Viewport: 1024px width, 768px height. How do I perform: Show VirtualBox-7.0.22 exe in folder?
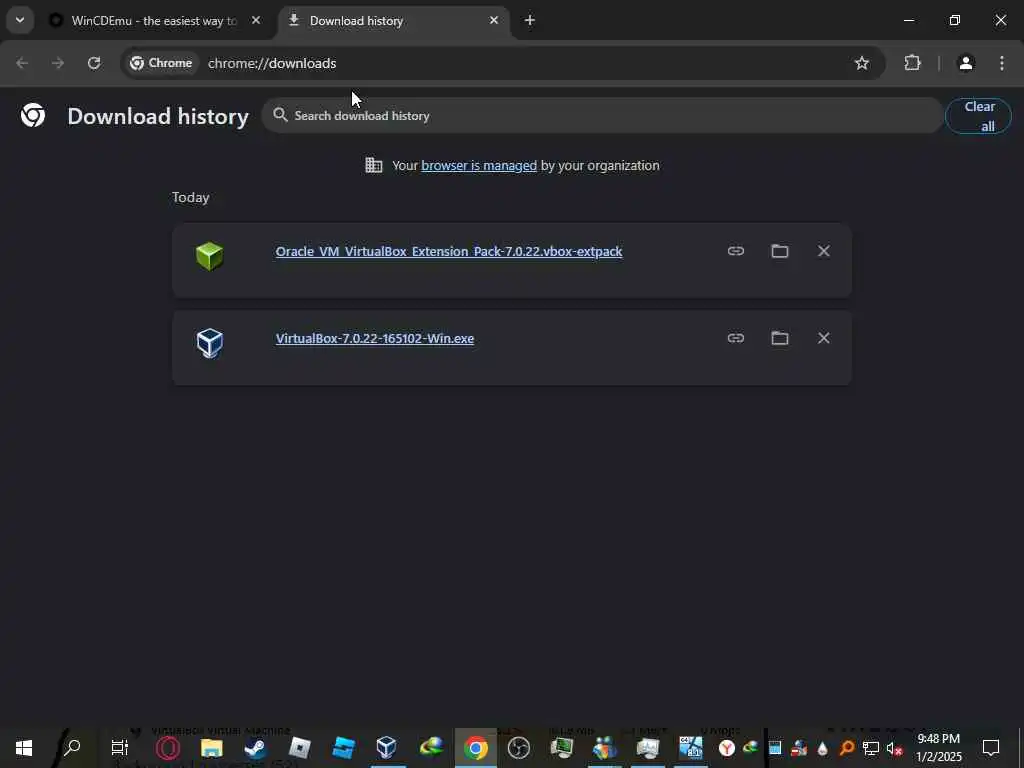[780, 338]
